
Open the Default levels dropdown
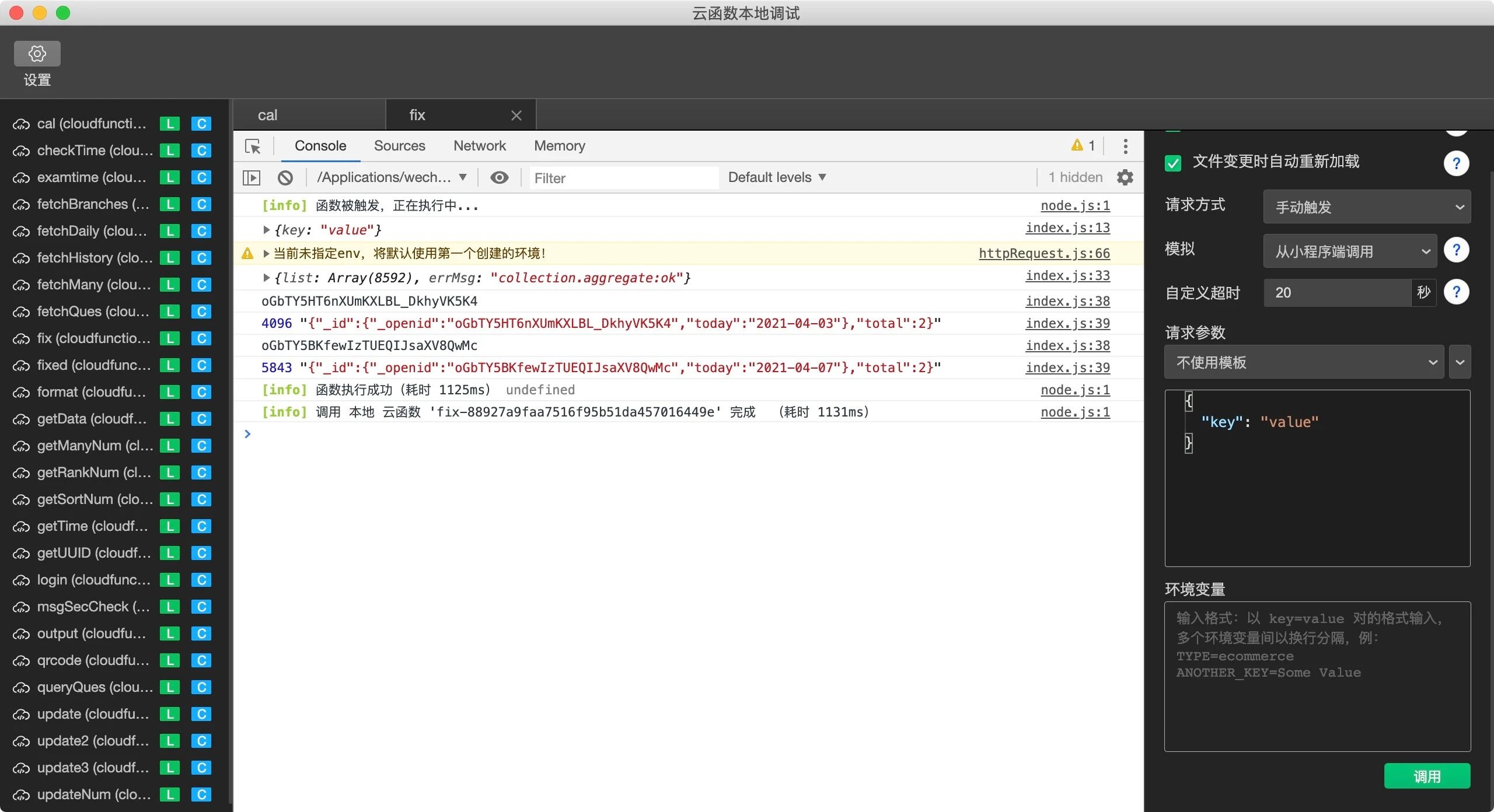(777, 177)
